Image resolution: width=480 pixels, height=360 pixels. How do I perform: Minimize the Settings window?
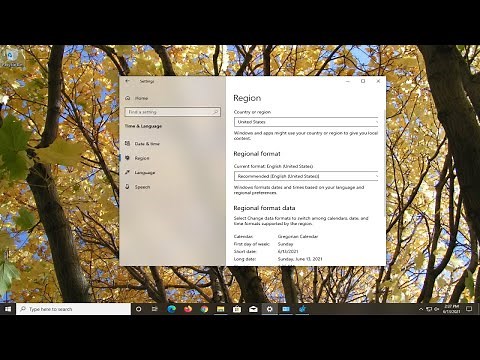pos(348,81)
